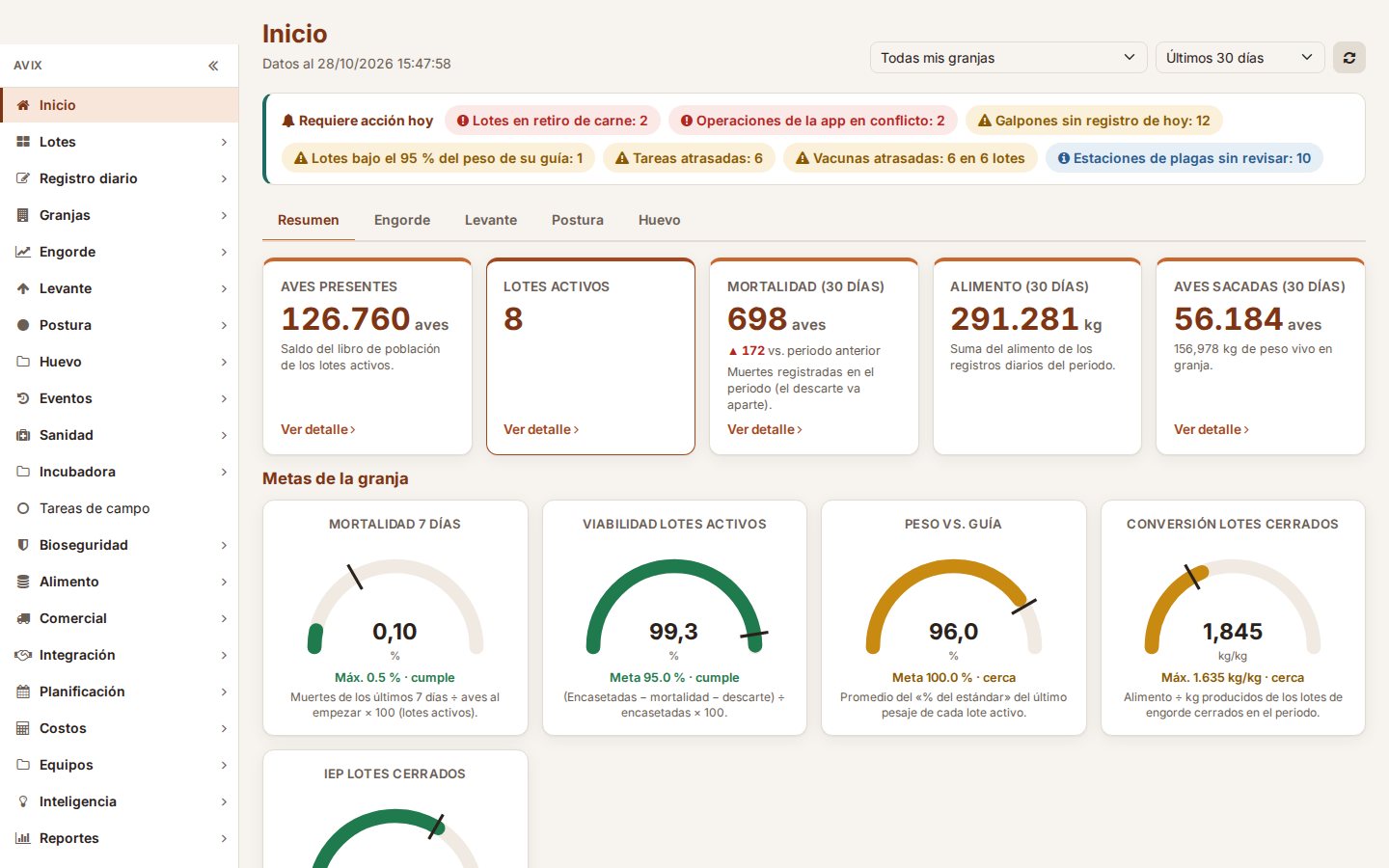The image size is (1389, 868).
Task: Expand the Postura sidebar chevron
Action: (224, 325)
